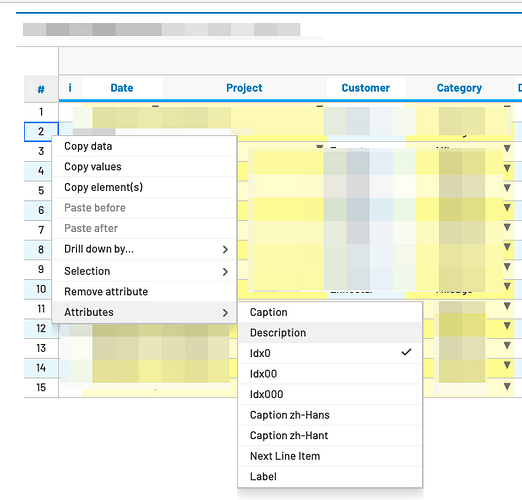Select Idx00 attribute
Screen dimensions: 522x500
click(x=330, y=374)
